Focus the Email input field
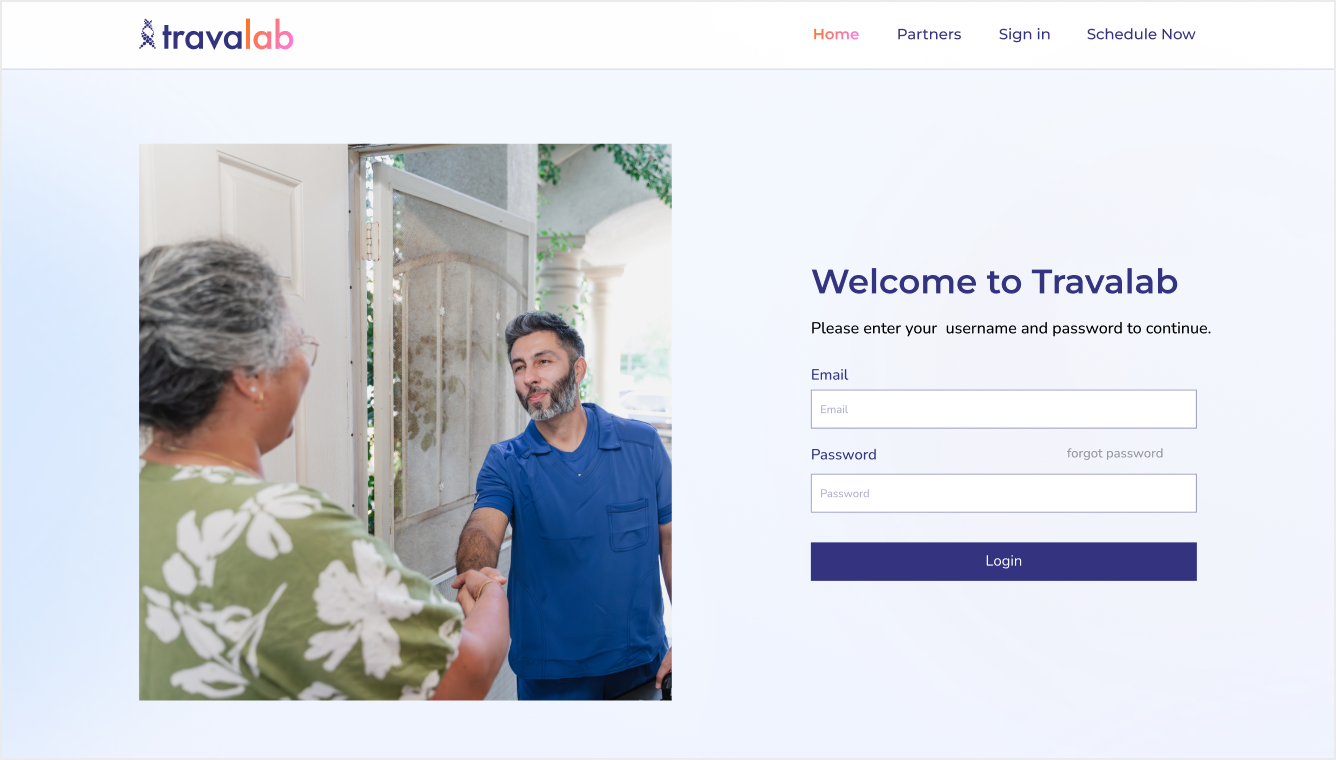The width and height of the screenshot is (1336, 760). (x=1003, y=409)
